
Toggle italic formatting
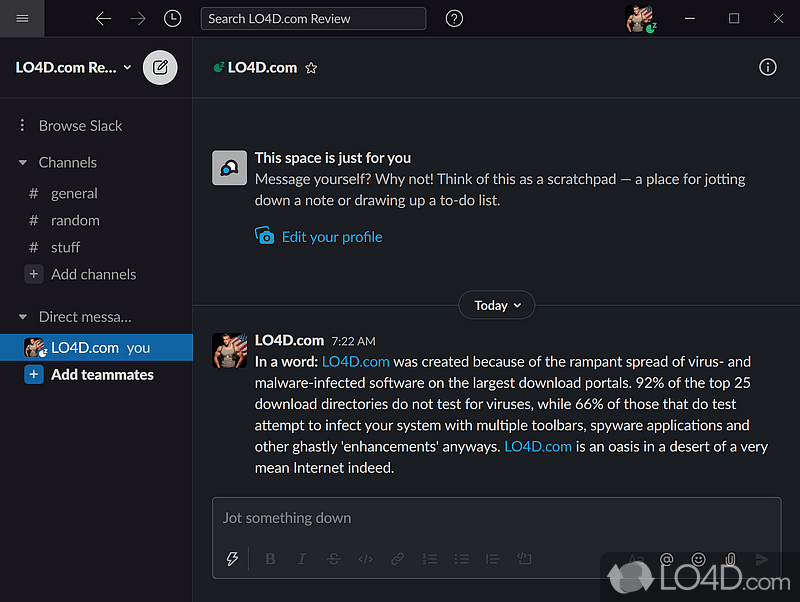pyautogui.click(x=302, y=559)
